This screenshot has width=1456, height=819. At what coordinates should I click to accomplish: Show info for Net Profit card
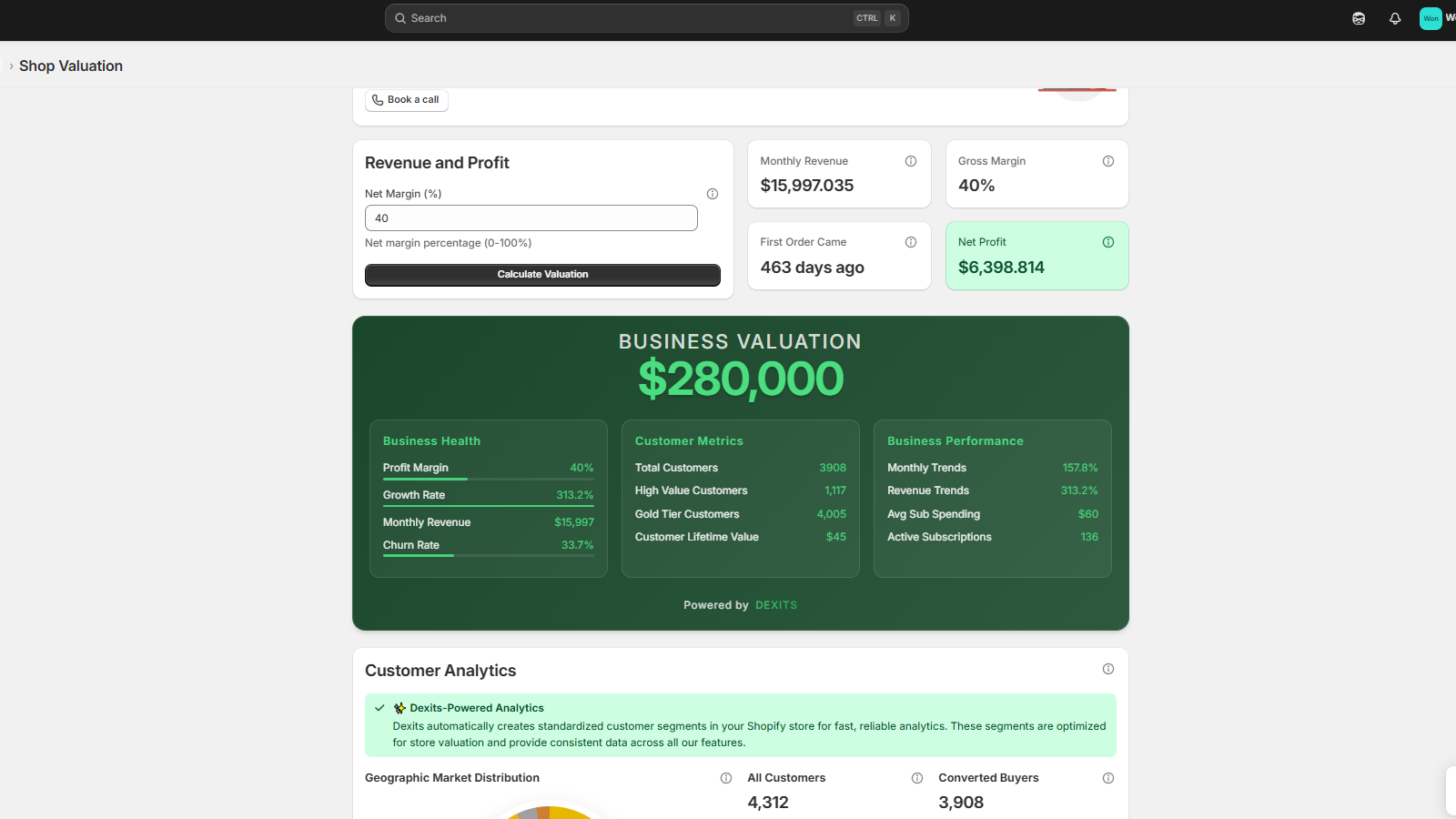[x=1108, y=242]
